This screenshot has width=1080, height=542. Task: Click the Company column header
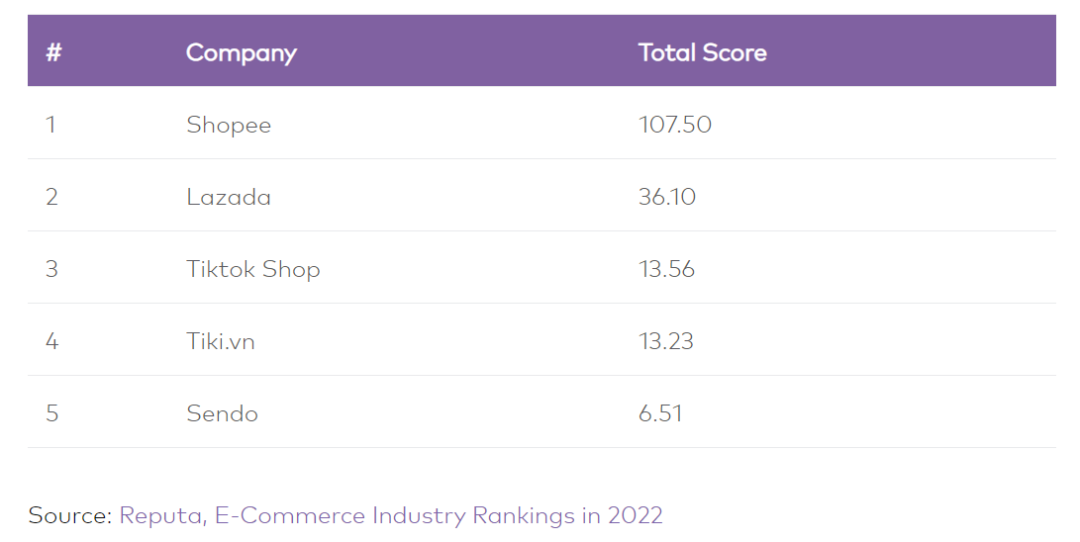pyautogui.click(x=241, y=52)
